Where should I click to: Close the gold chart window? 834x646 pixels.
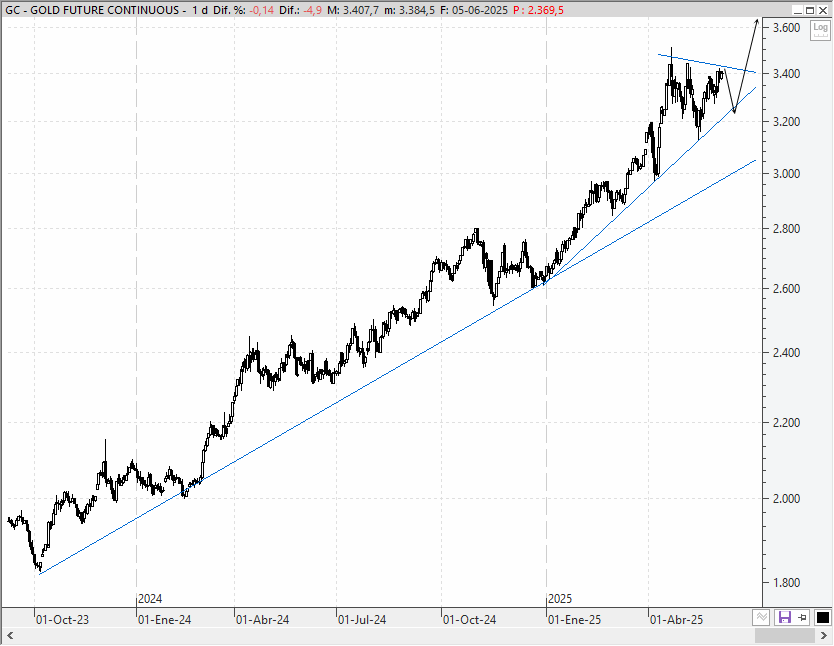coord(822,10)
